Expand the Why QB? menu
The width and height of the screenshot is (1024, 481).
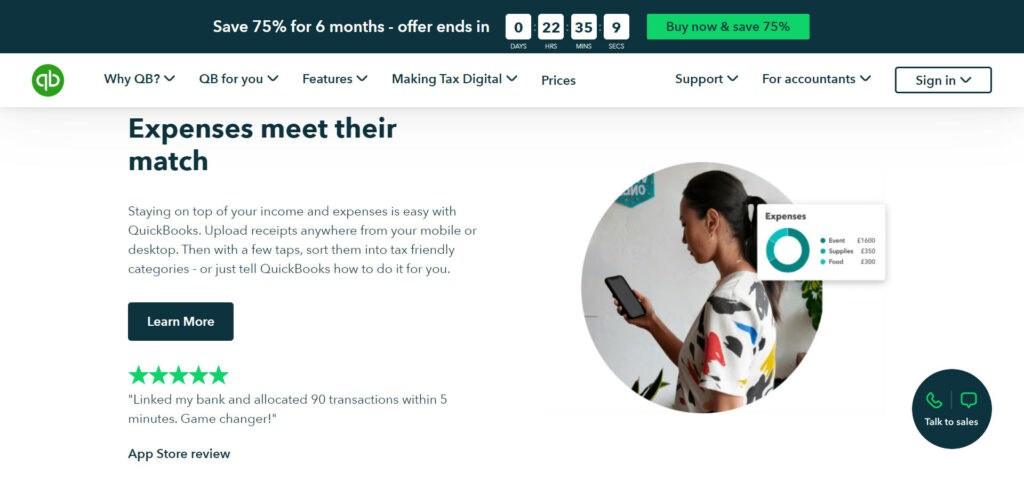coord(139,79)
